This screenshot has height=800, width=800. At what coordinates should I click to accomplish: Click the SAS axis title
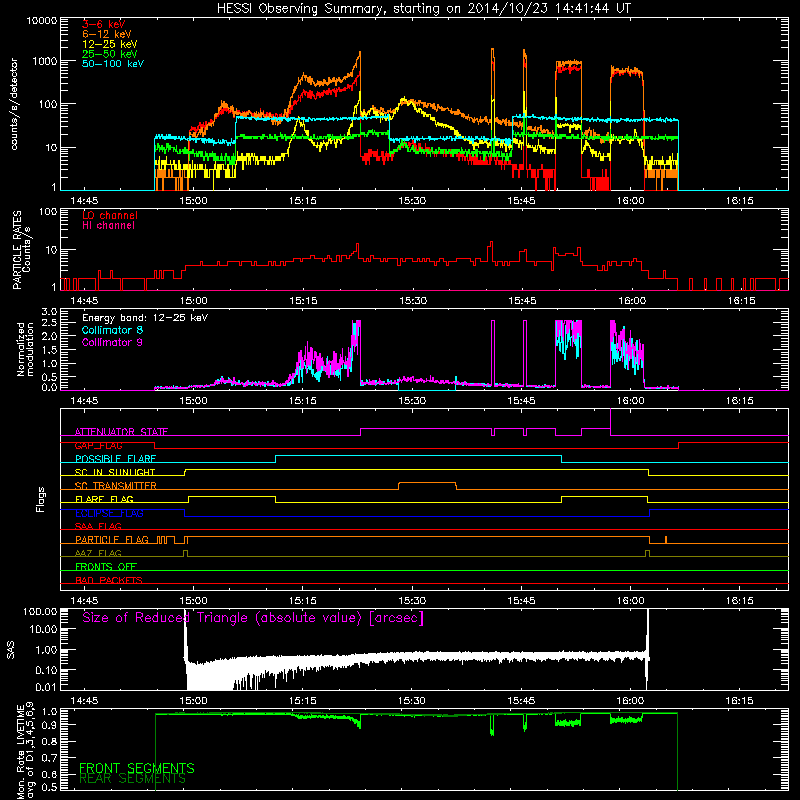pyautogui.click(x=11, y=650)
